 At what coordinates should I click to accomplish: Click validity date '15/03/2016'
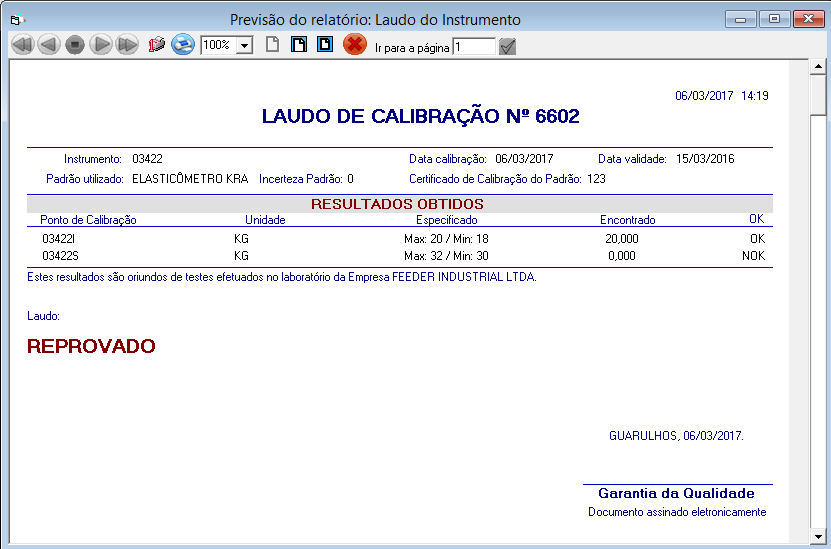705,159
